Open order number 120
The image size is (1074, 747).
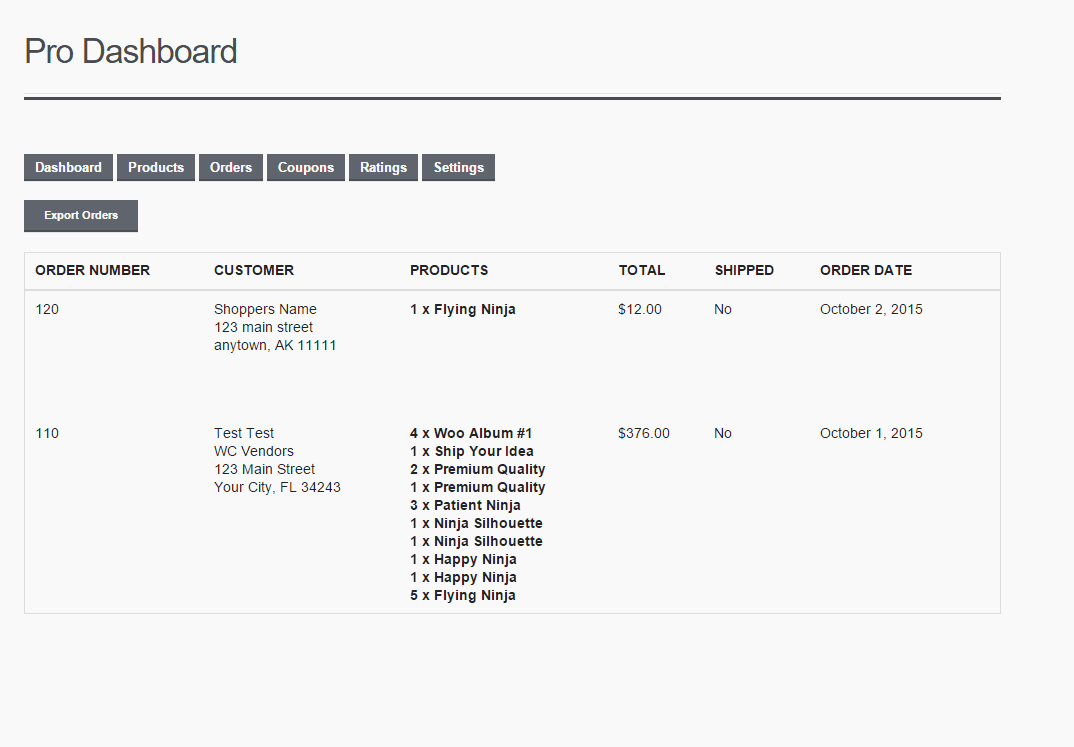click(47, 309)
